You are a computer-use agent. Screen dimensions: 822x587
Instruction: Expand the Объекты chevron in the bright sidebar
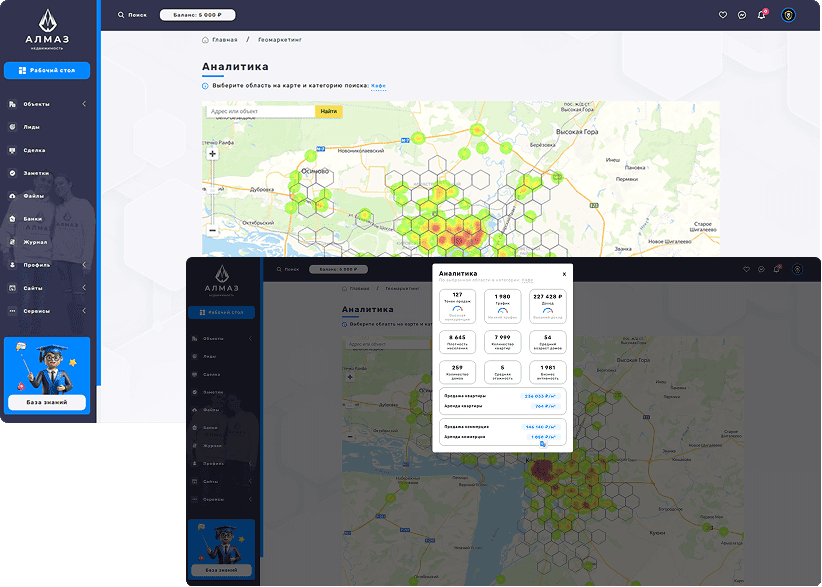pos(84,104)
